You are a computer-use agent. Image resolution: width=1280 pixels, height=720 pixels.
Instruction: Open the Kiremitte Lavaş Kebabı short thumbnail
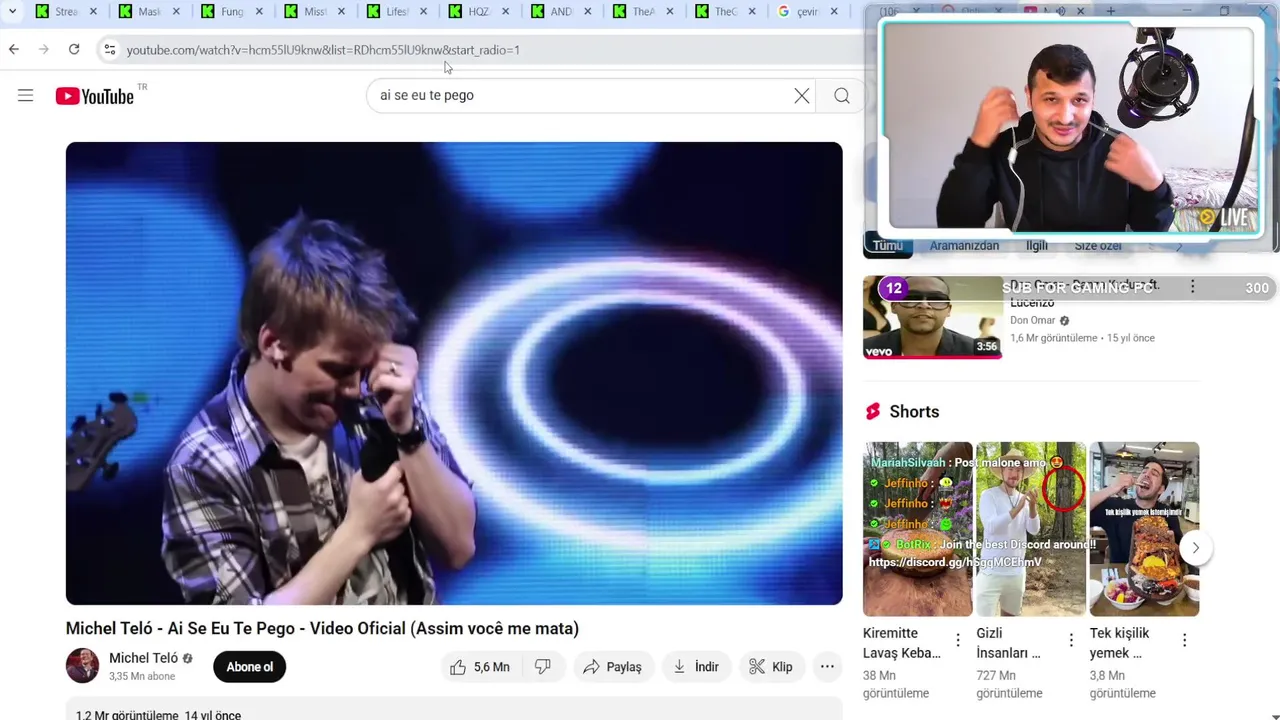coord(917,529)
